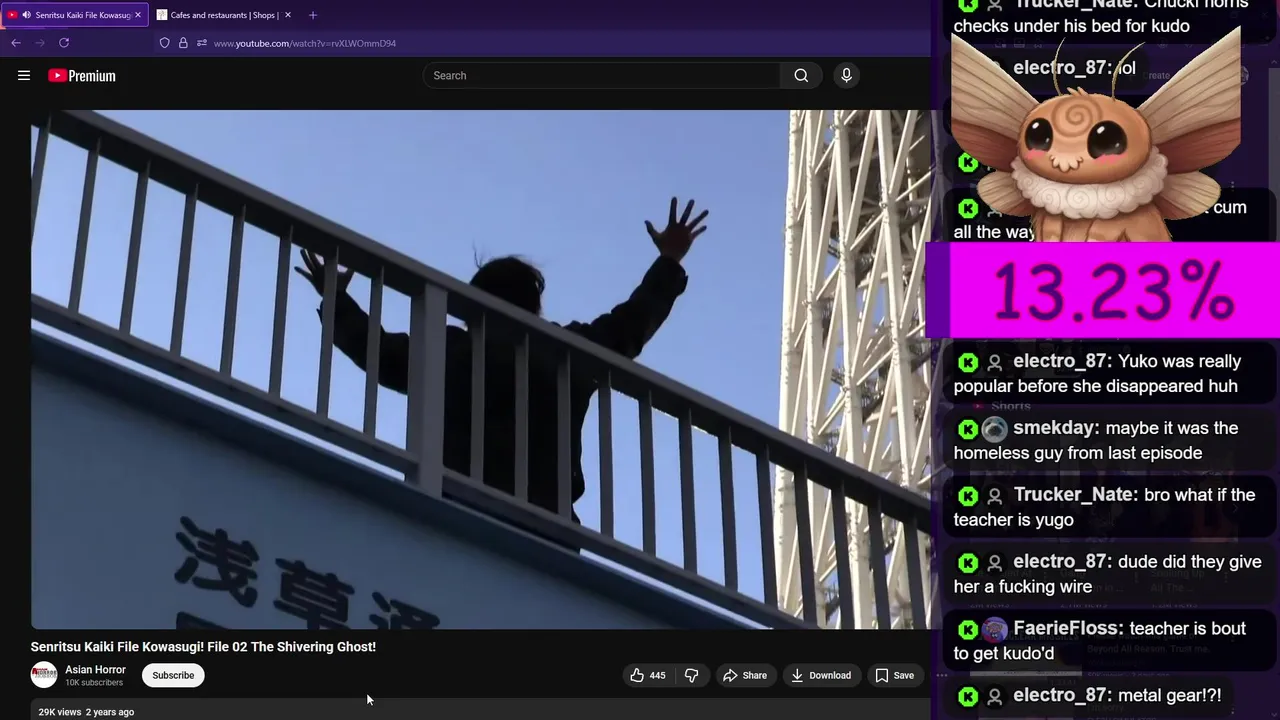Switch to the Cafes and restaurants tab
The height and width of the screenshot is (720, 1280).
point(225,15)
